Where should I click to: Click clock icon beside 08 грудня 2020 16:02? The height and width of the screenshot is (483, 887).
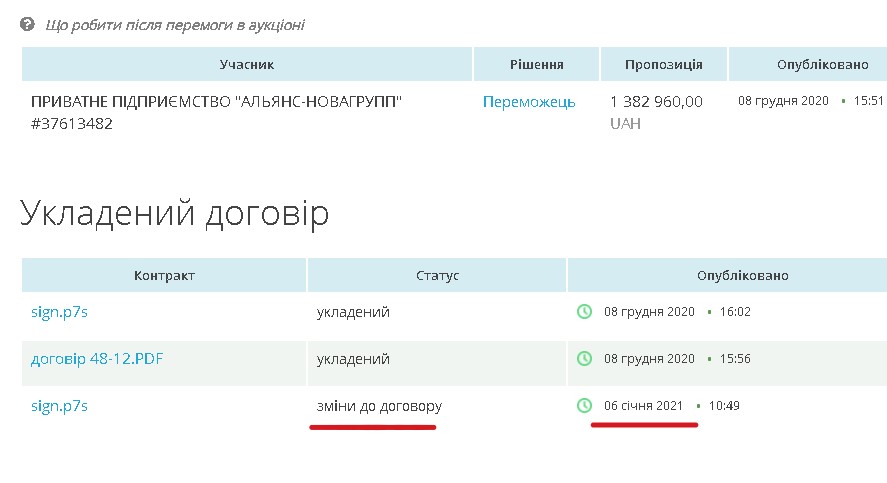(x=585, y=312)
